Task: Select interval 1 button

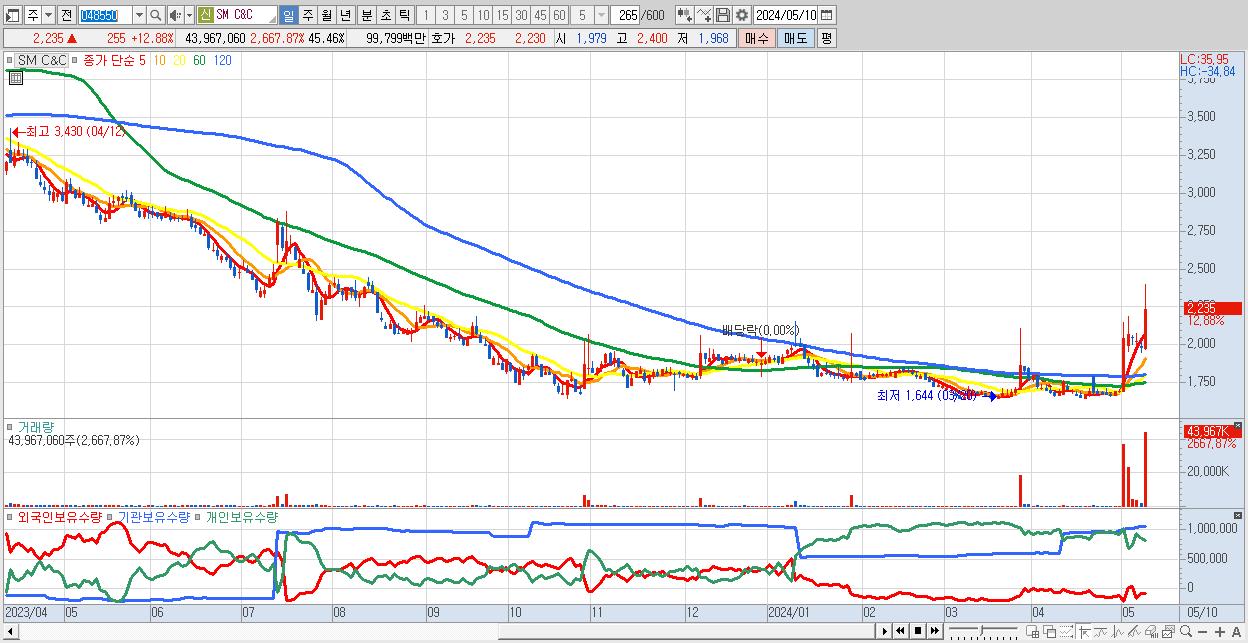Action: click(426, 15)
